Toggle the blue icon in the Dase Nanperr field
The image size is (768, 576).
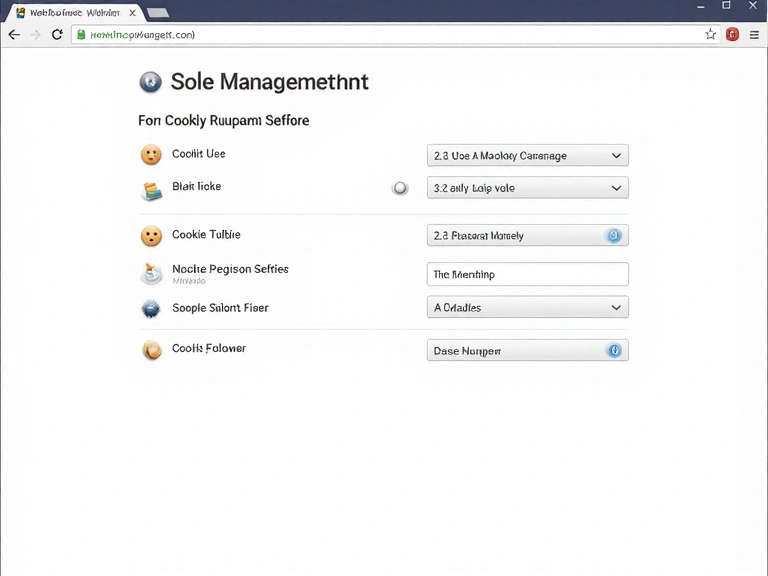pyautogui.click(x=613, y=350)
